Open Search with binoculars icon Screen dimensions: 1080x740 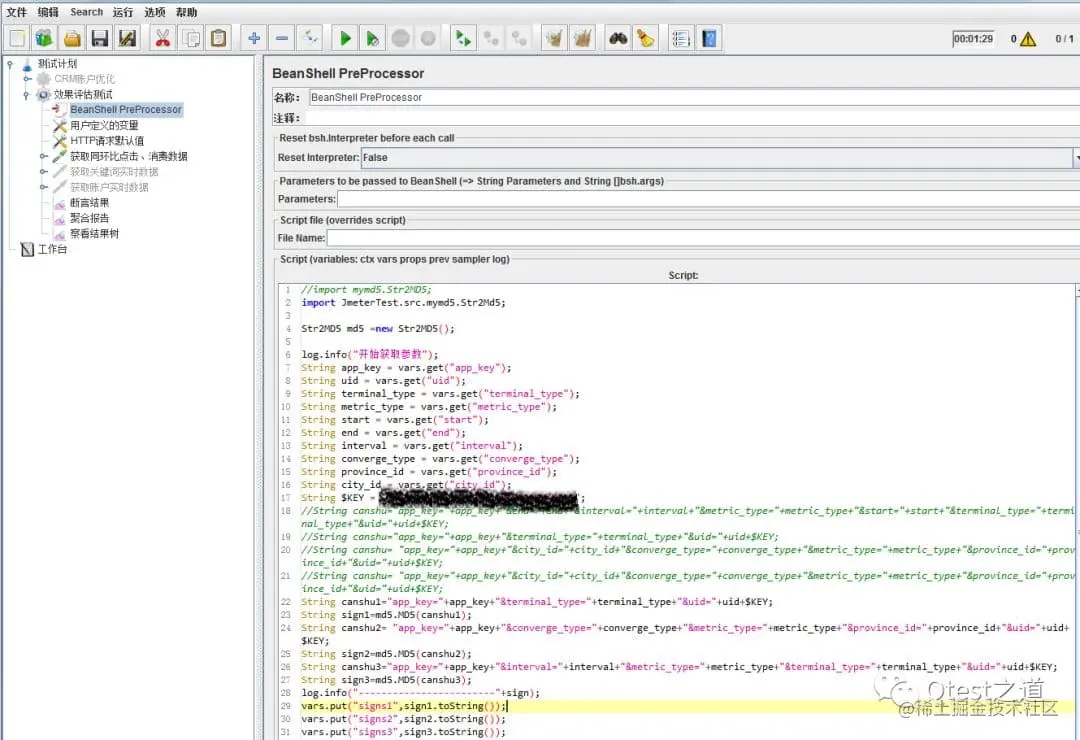618,39
